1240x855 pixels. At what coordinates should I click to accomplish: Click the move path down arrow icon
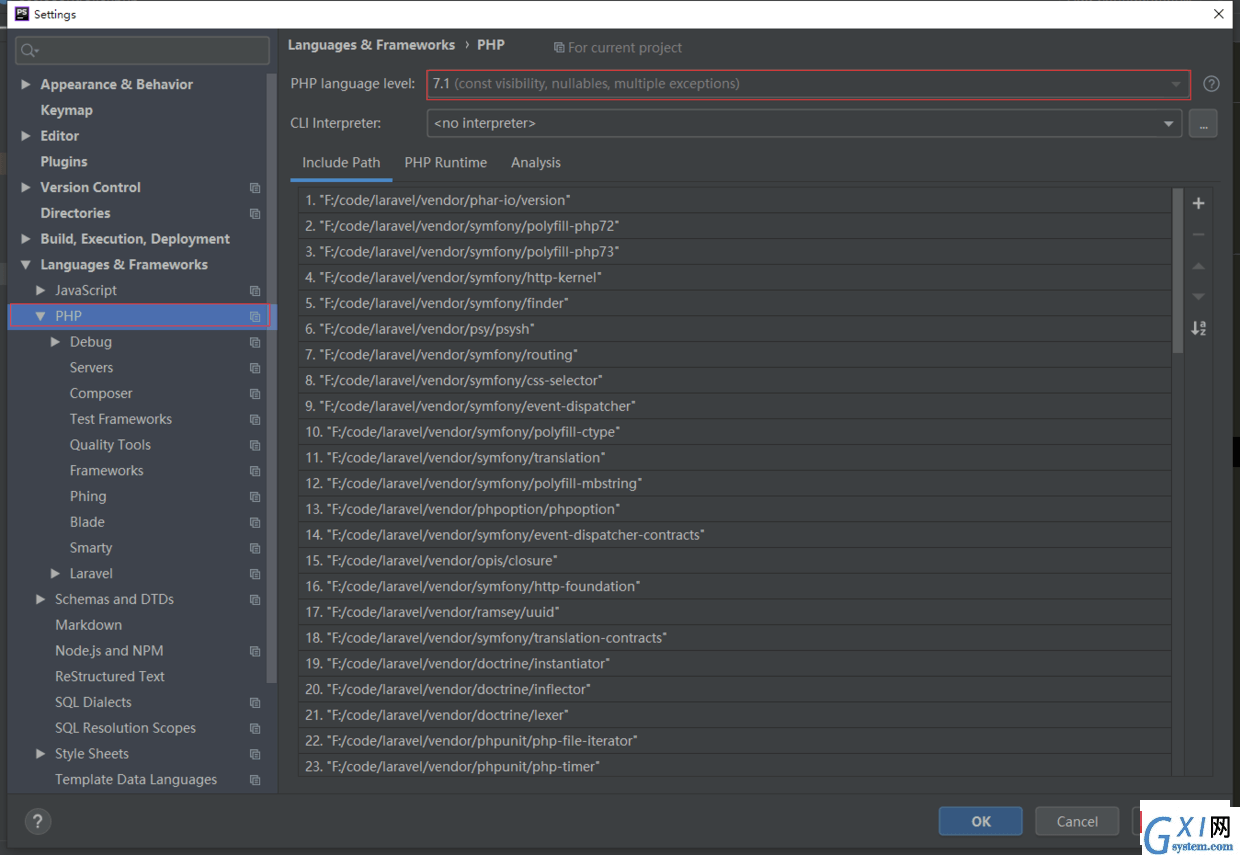pos(1199,297)
